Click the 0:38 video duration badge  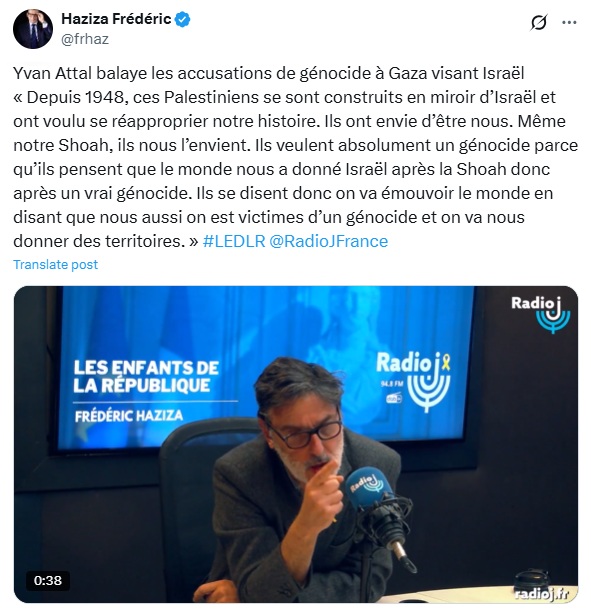point(48,581)
